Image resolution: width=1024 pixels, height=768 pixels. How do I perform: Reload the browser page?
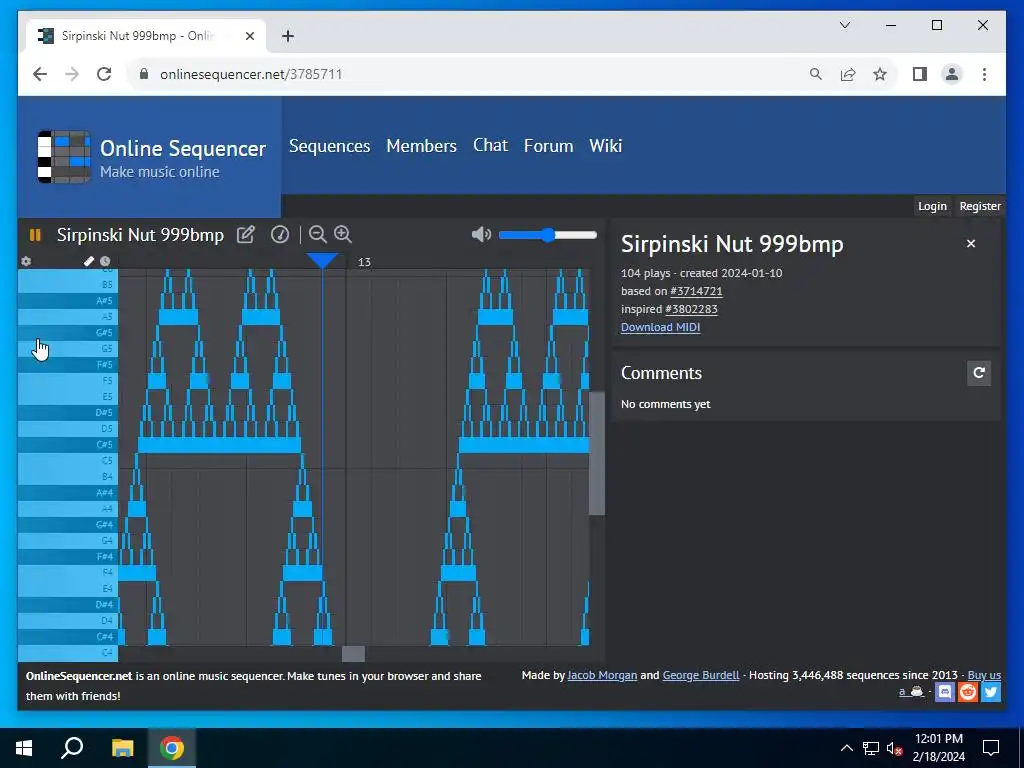[x=104, y=74]
